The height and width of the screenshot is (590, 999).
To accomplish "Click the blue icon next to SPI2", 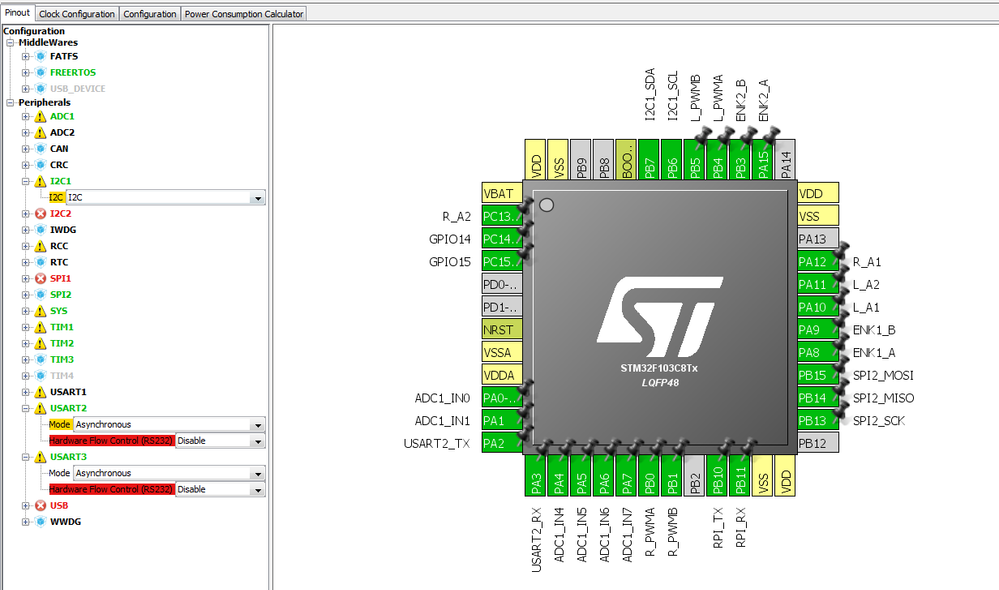I will coord(40,294).
